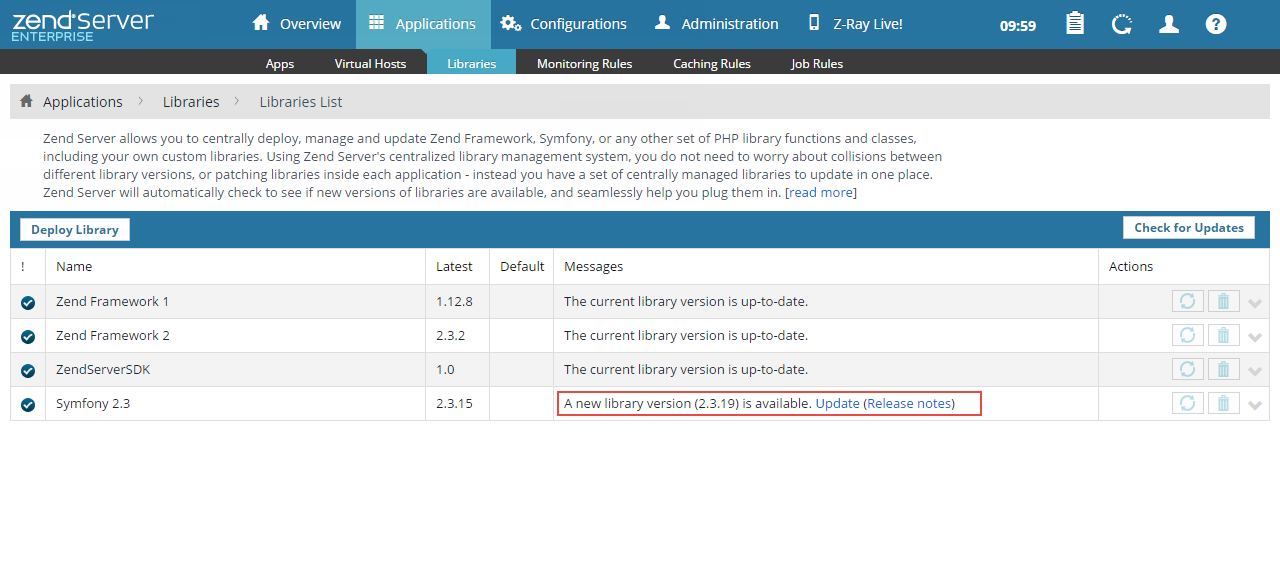Screen dimensions: 1280x569
Task: Click the restart server circular icon
Action: coord(1122,24)
